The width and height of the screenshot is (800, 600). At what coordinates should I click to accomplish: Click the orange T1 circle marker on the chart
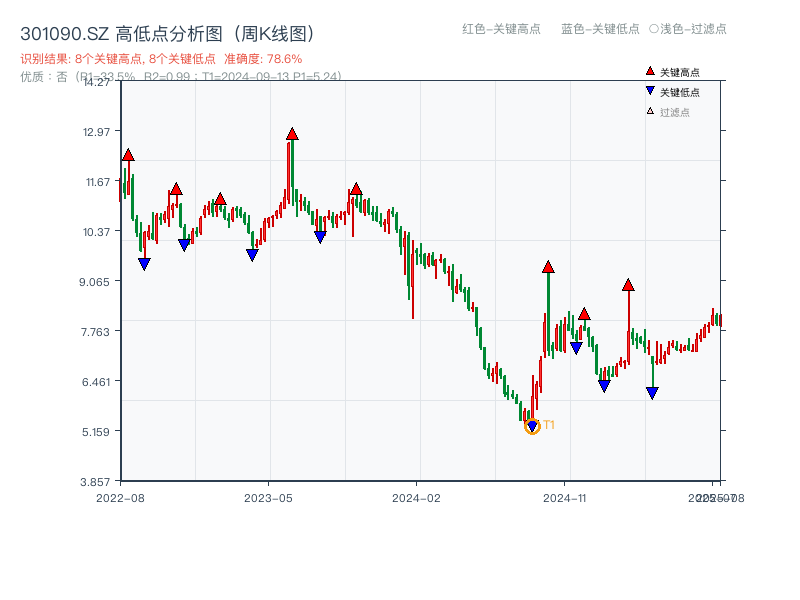pyautogui.click(x=532, y=426)
